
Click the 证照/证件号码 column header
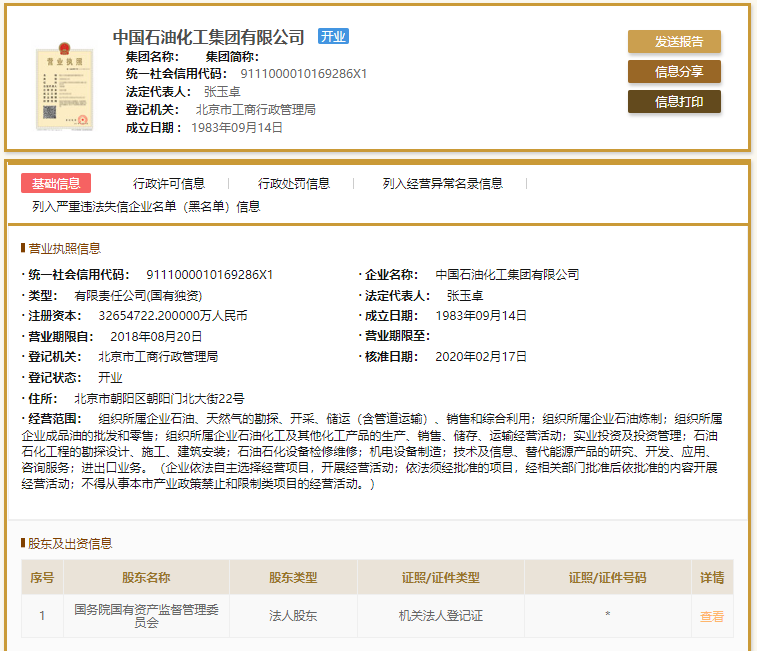tap(607, 578)
